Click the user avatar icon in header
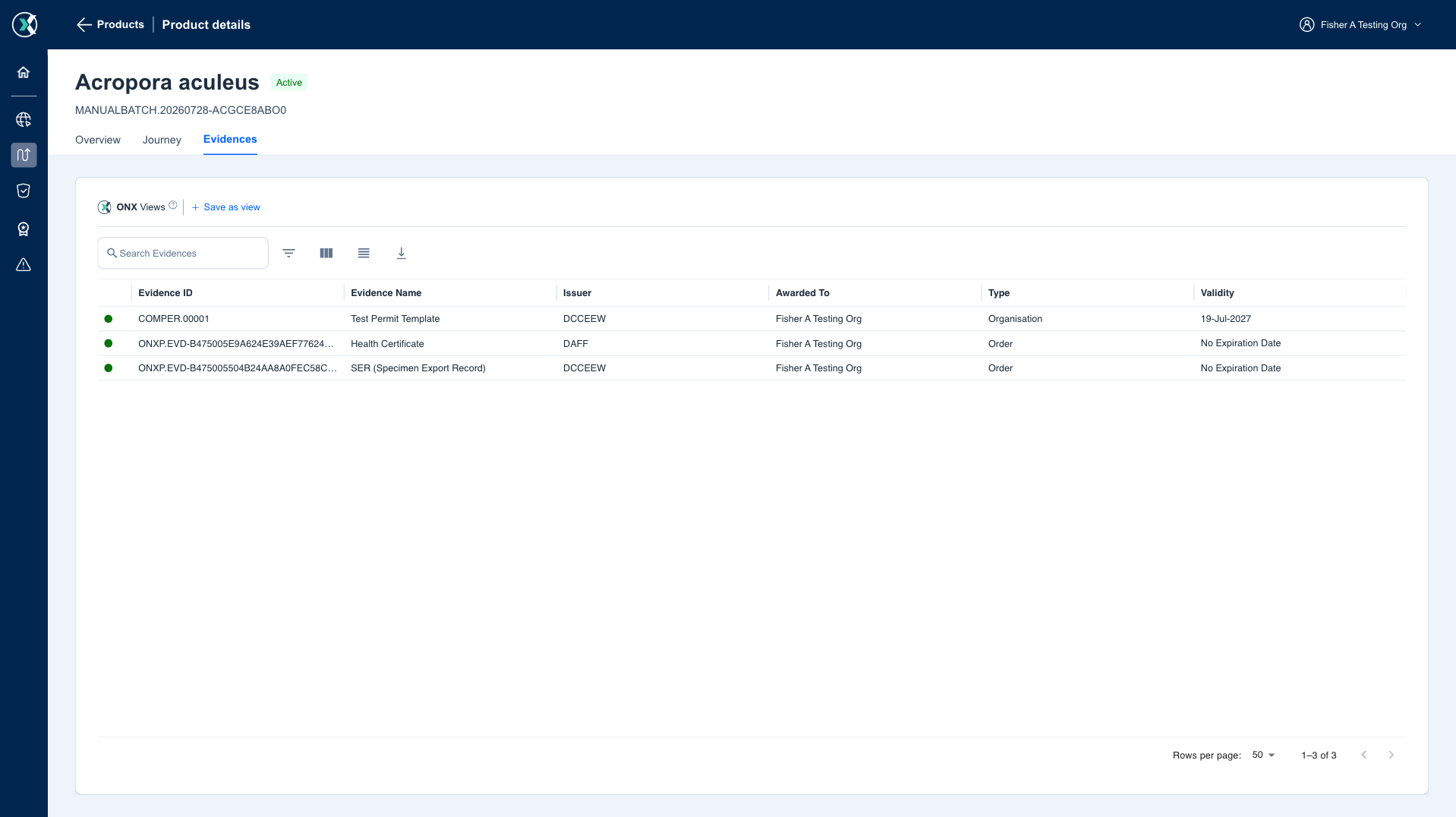This screenshot has width=1456, height=817. [1306, 25]
